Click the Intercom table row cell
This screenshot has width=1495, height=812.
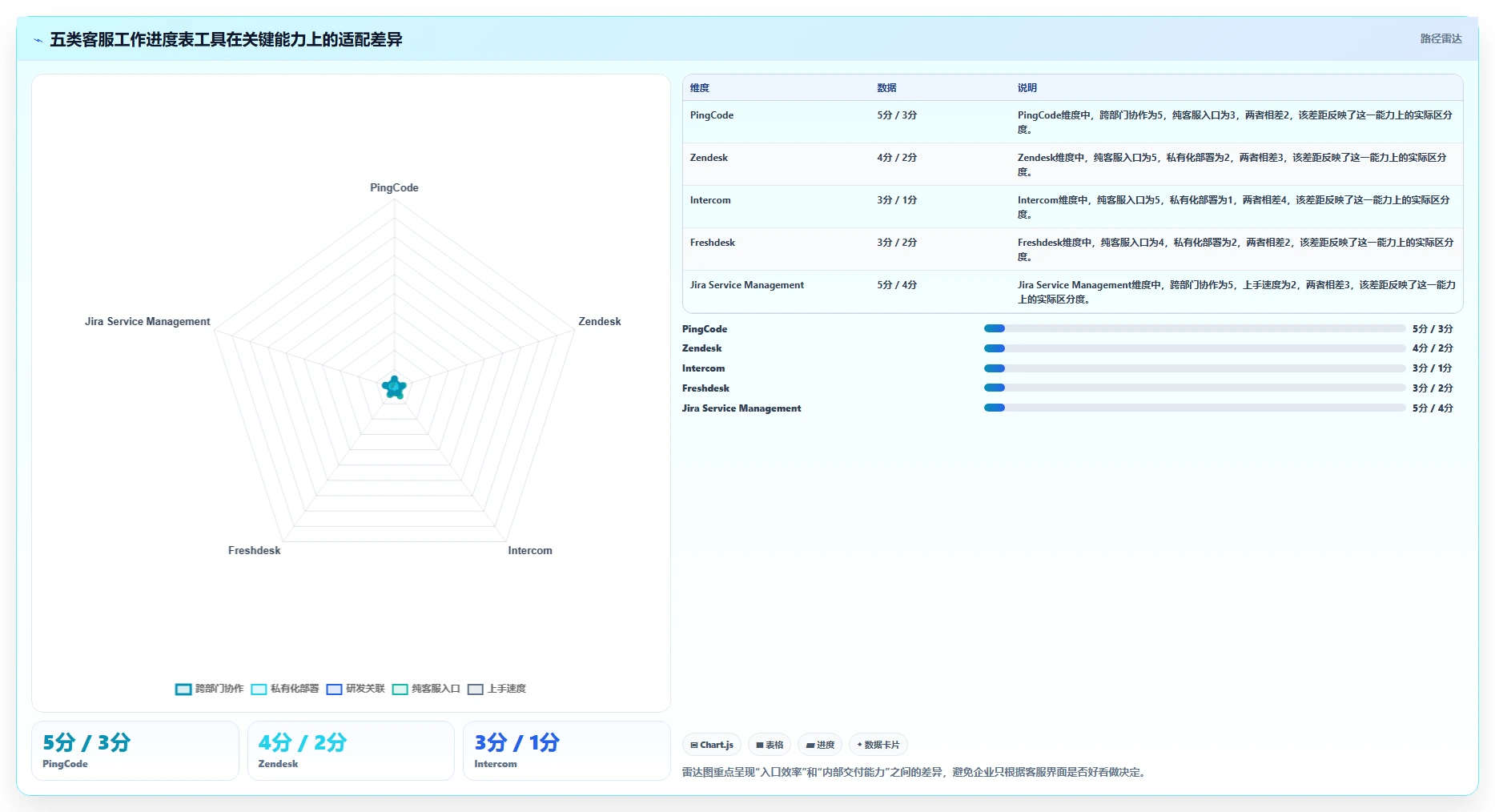pos(710,200)
